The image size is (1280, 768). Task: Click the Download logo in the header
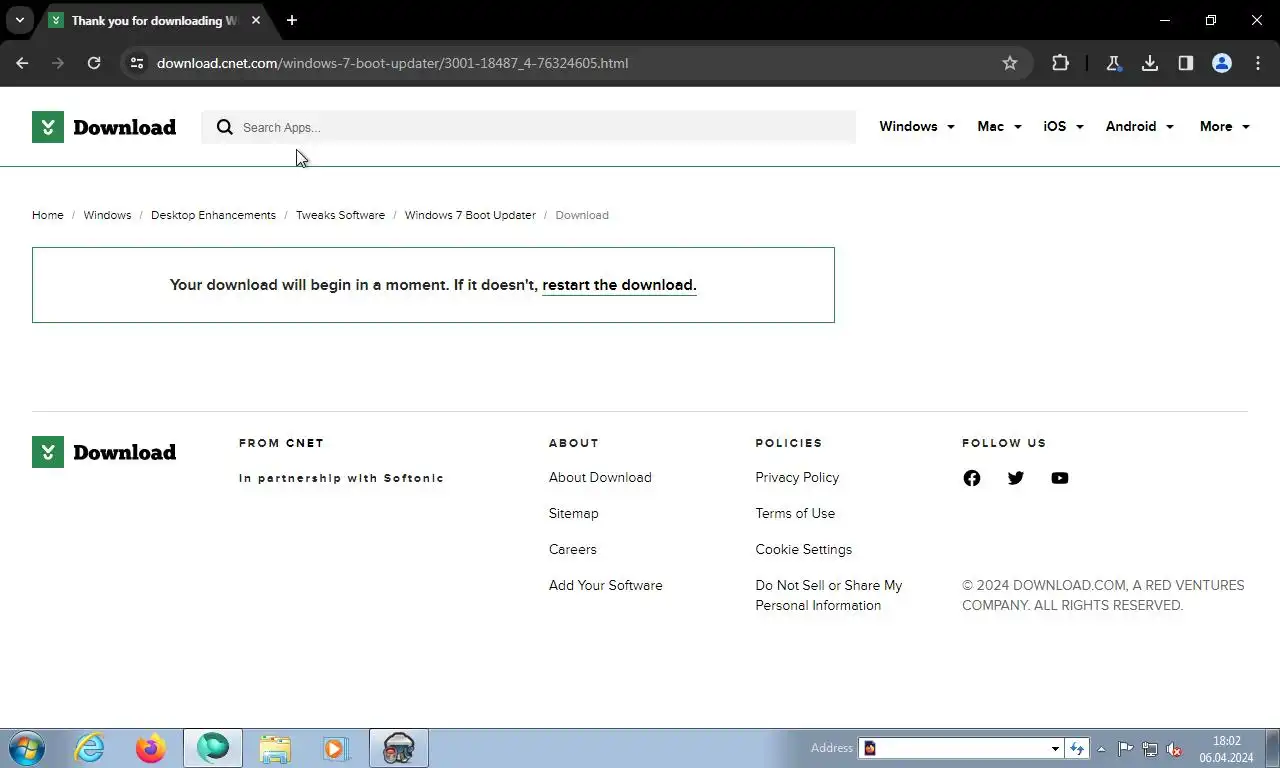[104, 127]
